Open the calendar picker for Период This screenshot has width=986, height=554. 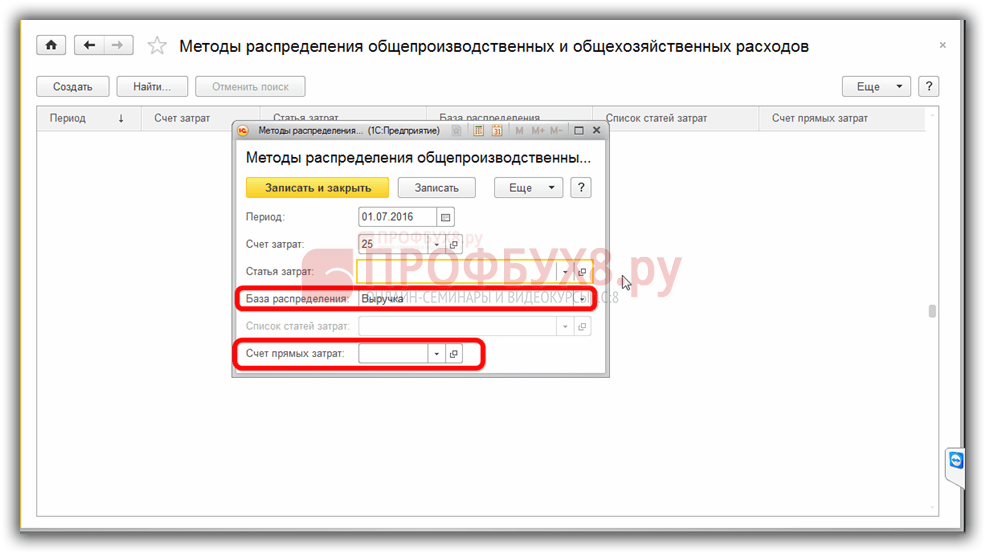(x=446, y=217)
